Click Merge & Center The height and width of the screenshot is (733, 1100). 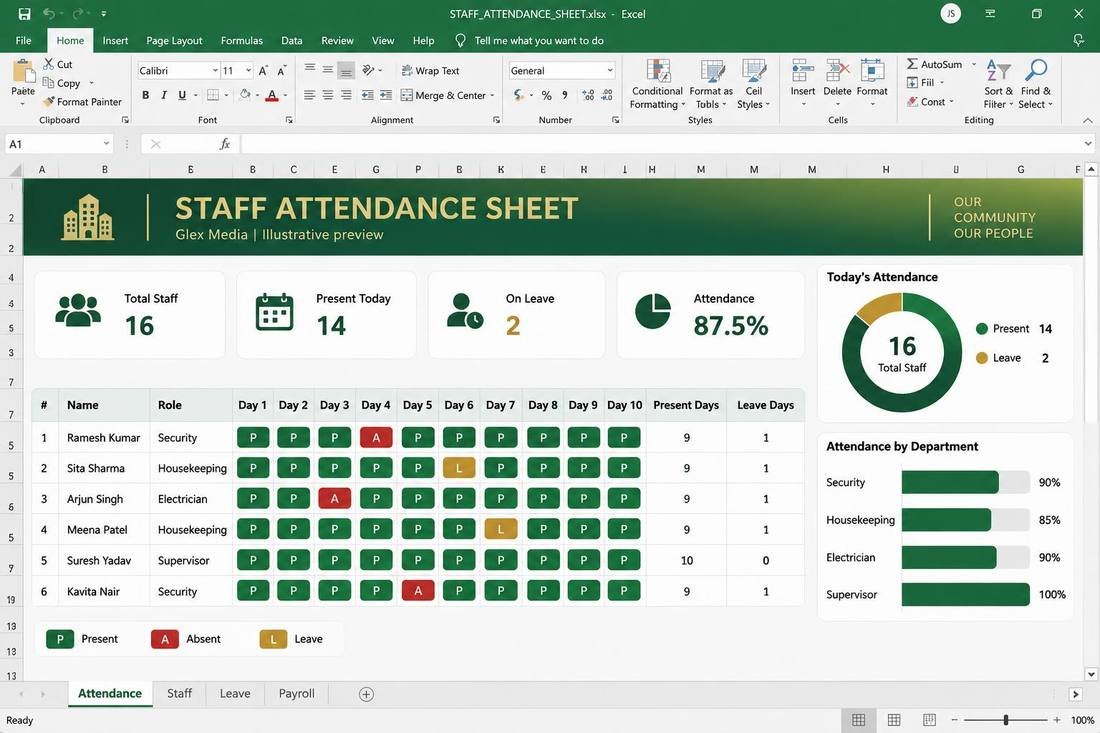click(443, 95)
